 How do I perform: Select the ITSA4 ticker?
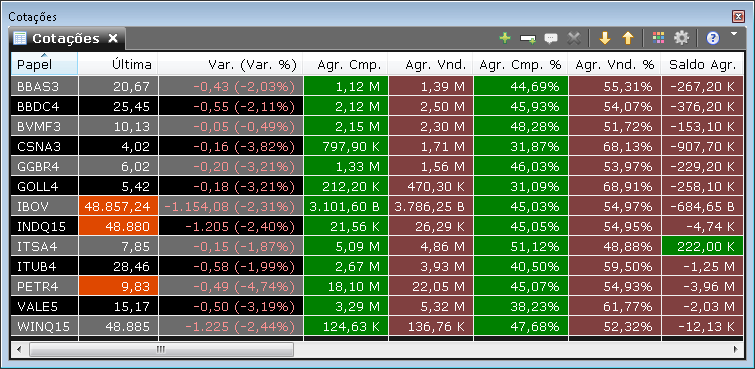[x=37, y=247]
